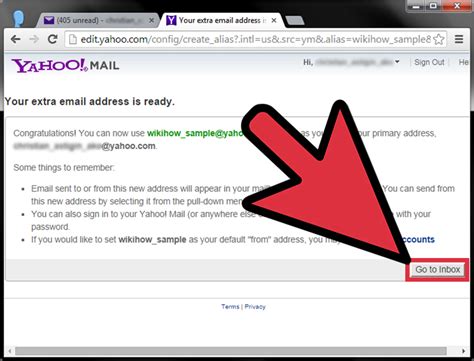Minimize the browser window

tap(416, 6)
